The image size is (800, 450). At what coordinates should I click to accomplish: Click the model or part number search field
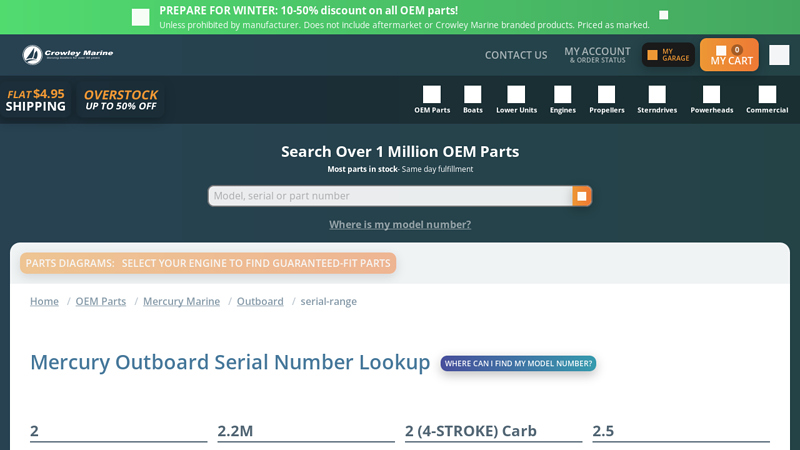pos(390,196)
